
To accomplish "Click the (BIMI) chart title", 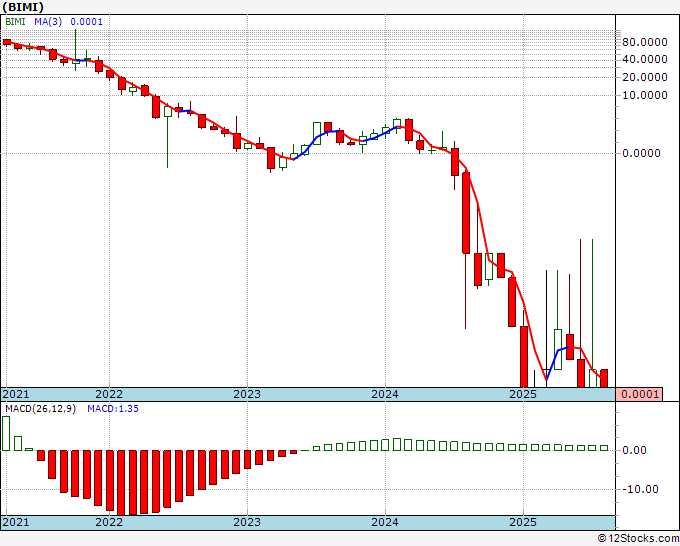I will pyautogui.click(x=23, y=7).
